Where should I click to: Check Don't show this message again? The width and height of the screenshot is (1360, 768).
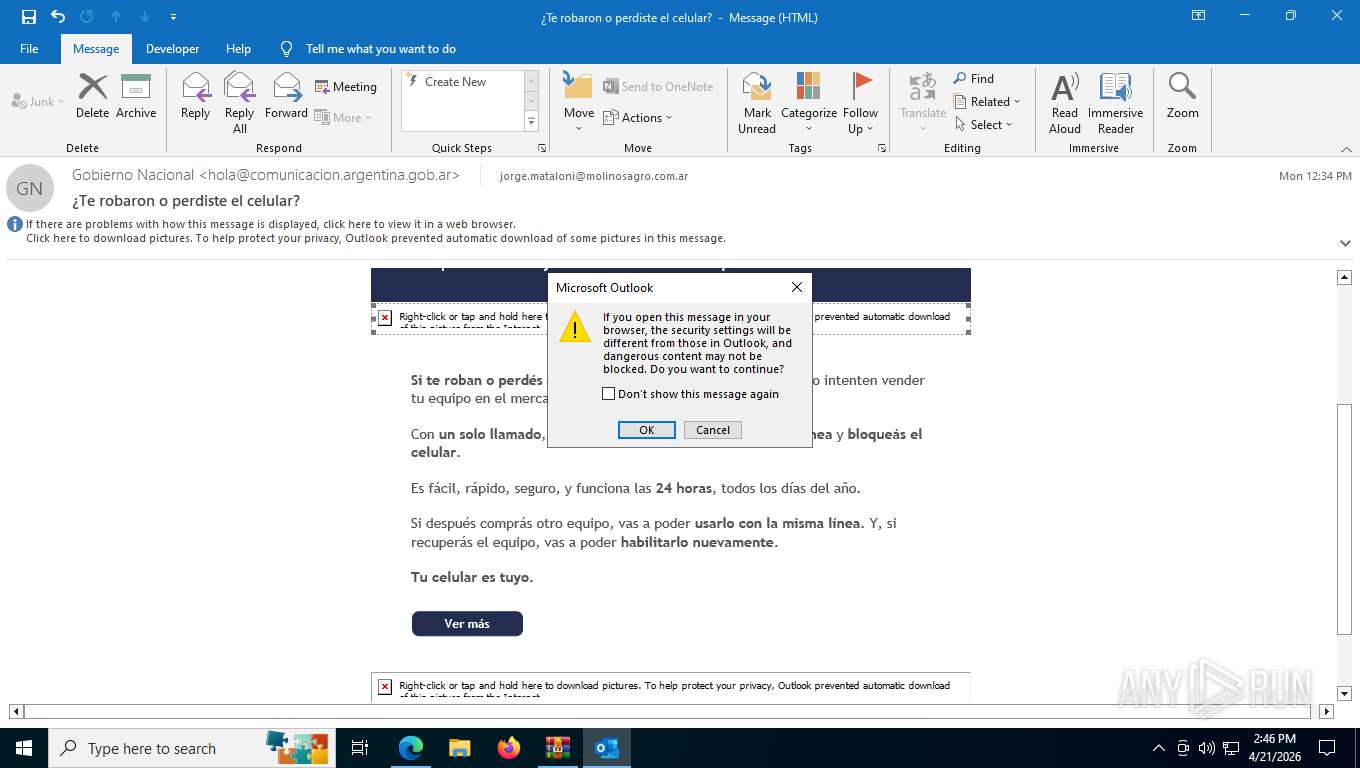click(x=608, y=394)
